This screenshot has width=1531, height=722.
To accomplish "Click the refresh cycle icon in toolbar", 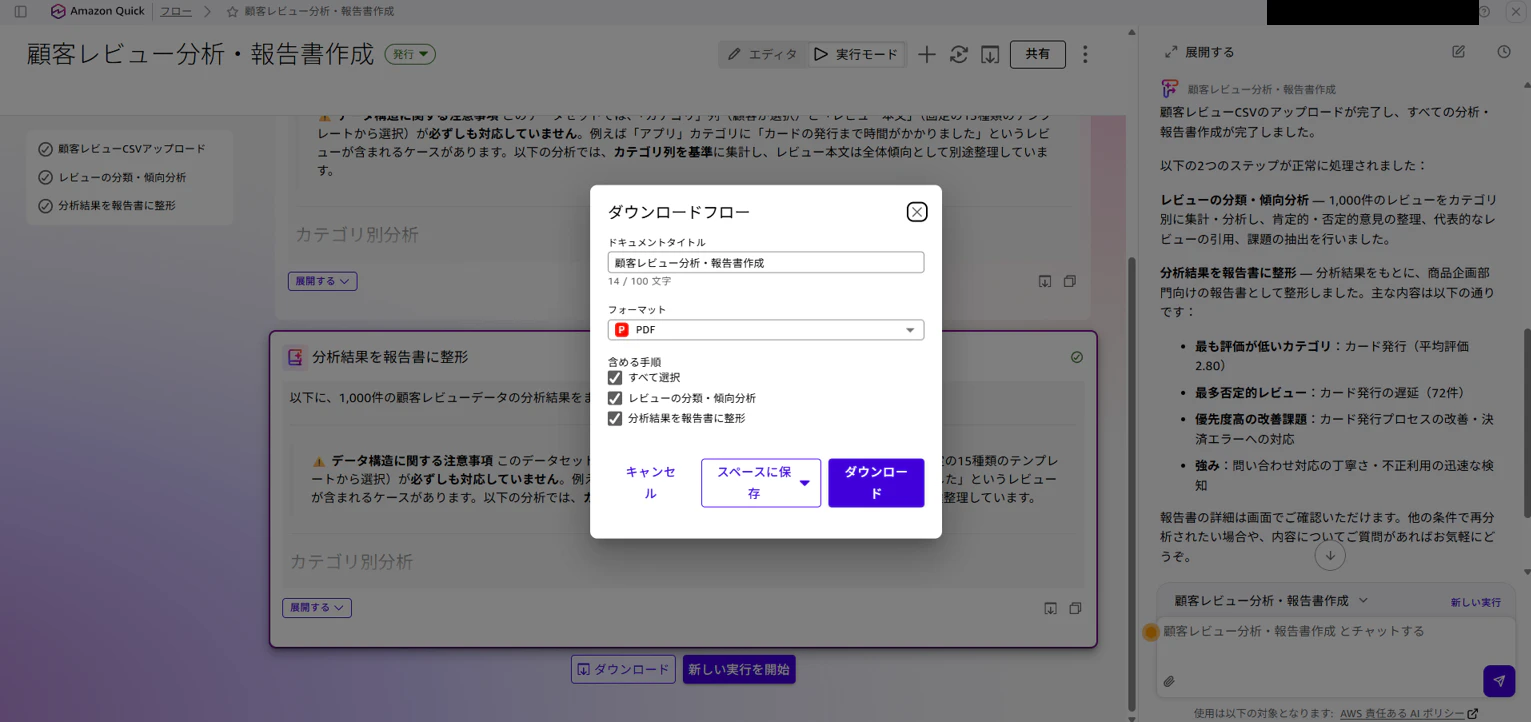I will coord(959,54).
